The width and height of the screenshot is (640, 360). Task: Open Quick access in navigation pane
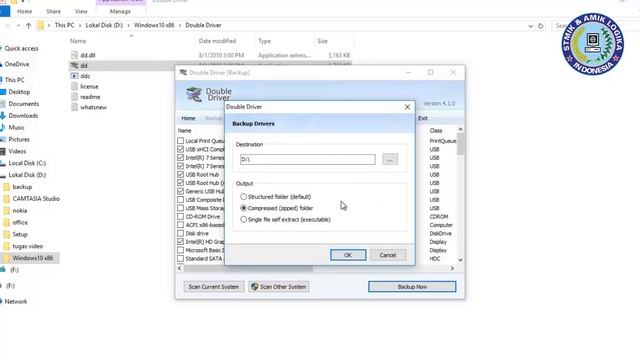pyautogui.click(x=21, y=49)
